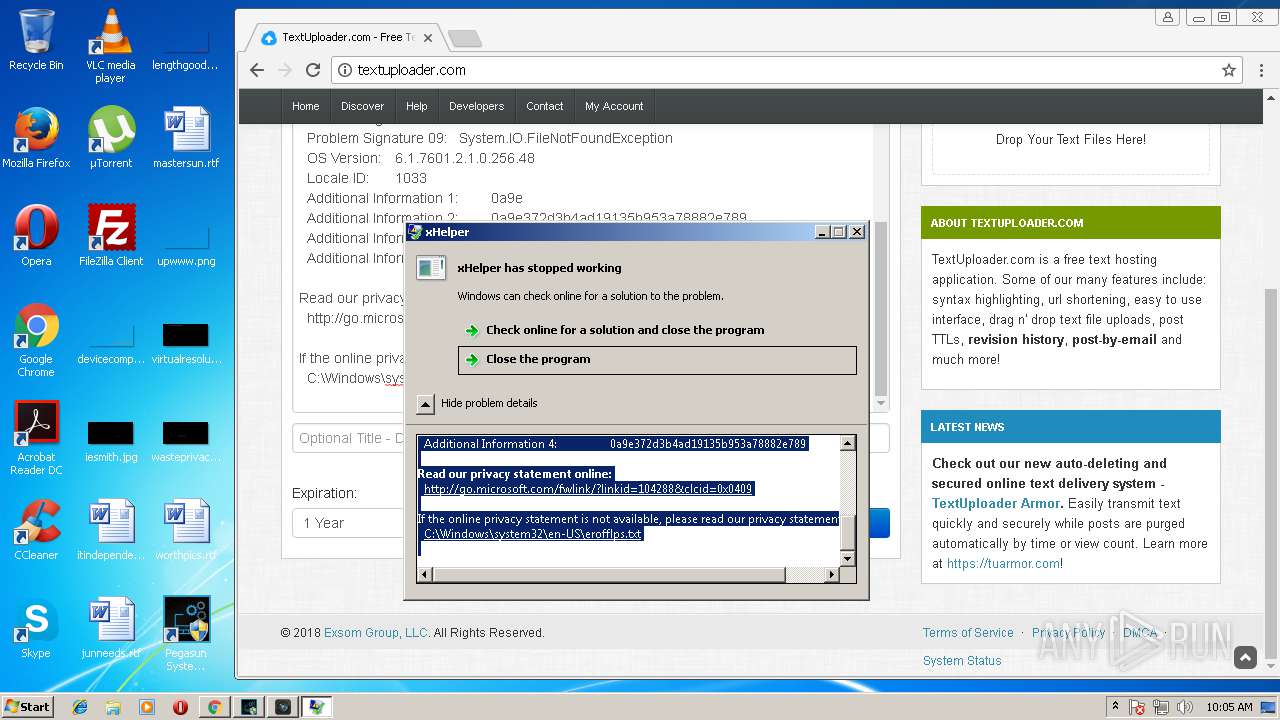Screen dimensions: 1280x720
Task: Open the volume speaker tray icon
Action: (1185, 707)
